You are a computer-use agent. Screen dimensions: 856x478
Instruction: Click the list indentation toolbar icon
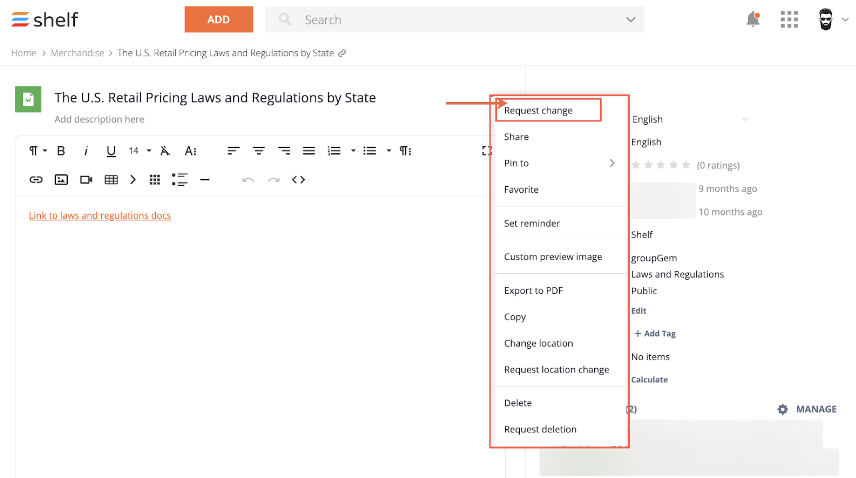(x=180, y=180)
